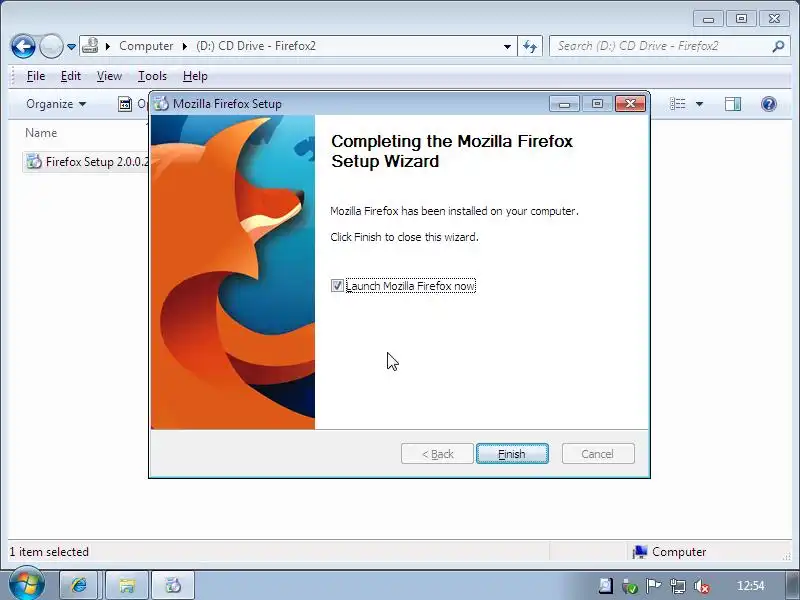Click the Firefox Setup file icon
The height and width of the screenshot is (600, 800).
point(34,161)
